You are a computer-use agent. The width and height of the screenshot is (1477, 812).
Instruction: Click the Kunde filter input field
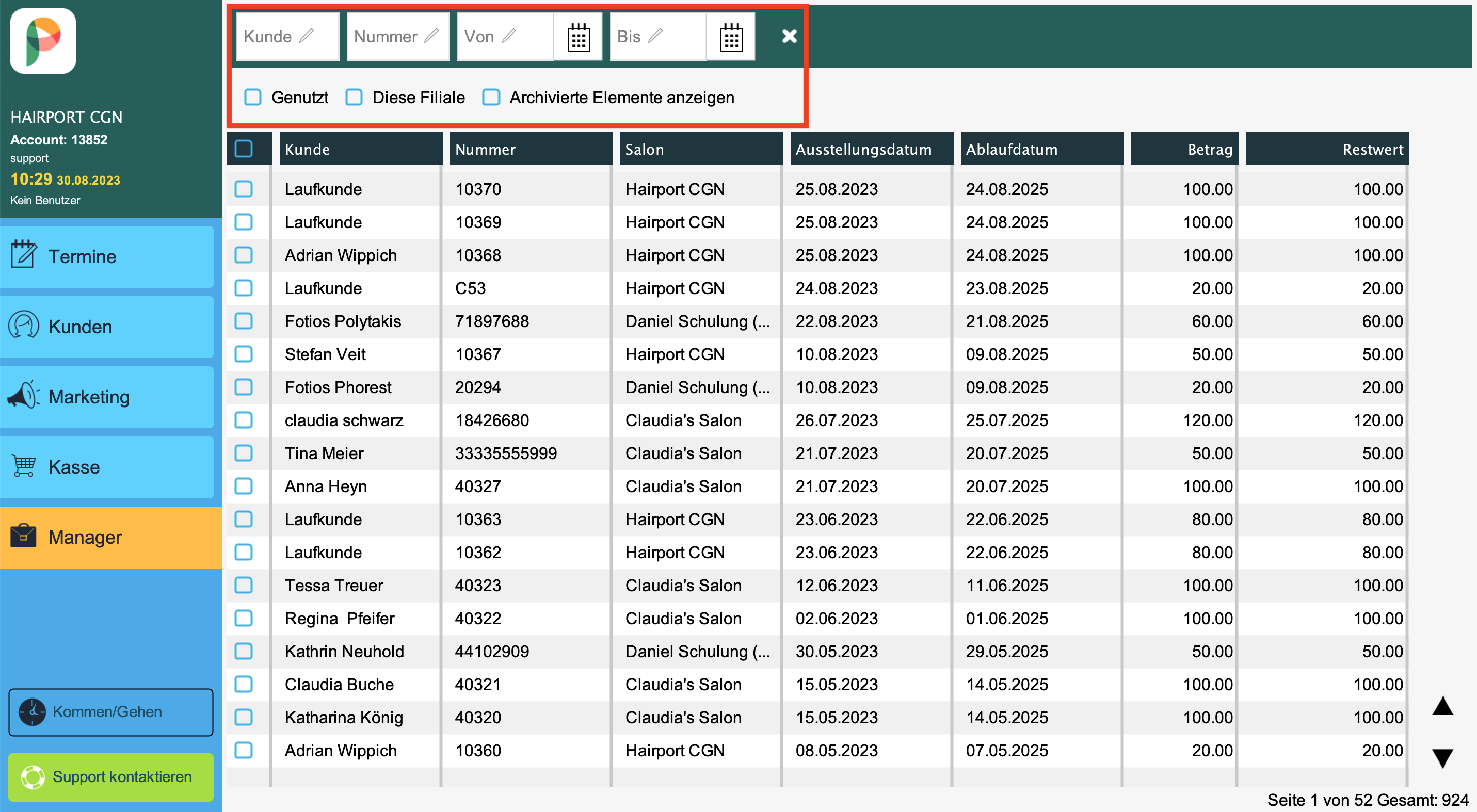(x=287, y=37)
